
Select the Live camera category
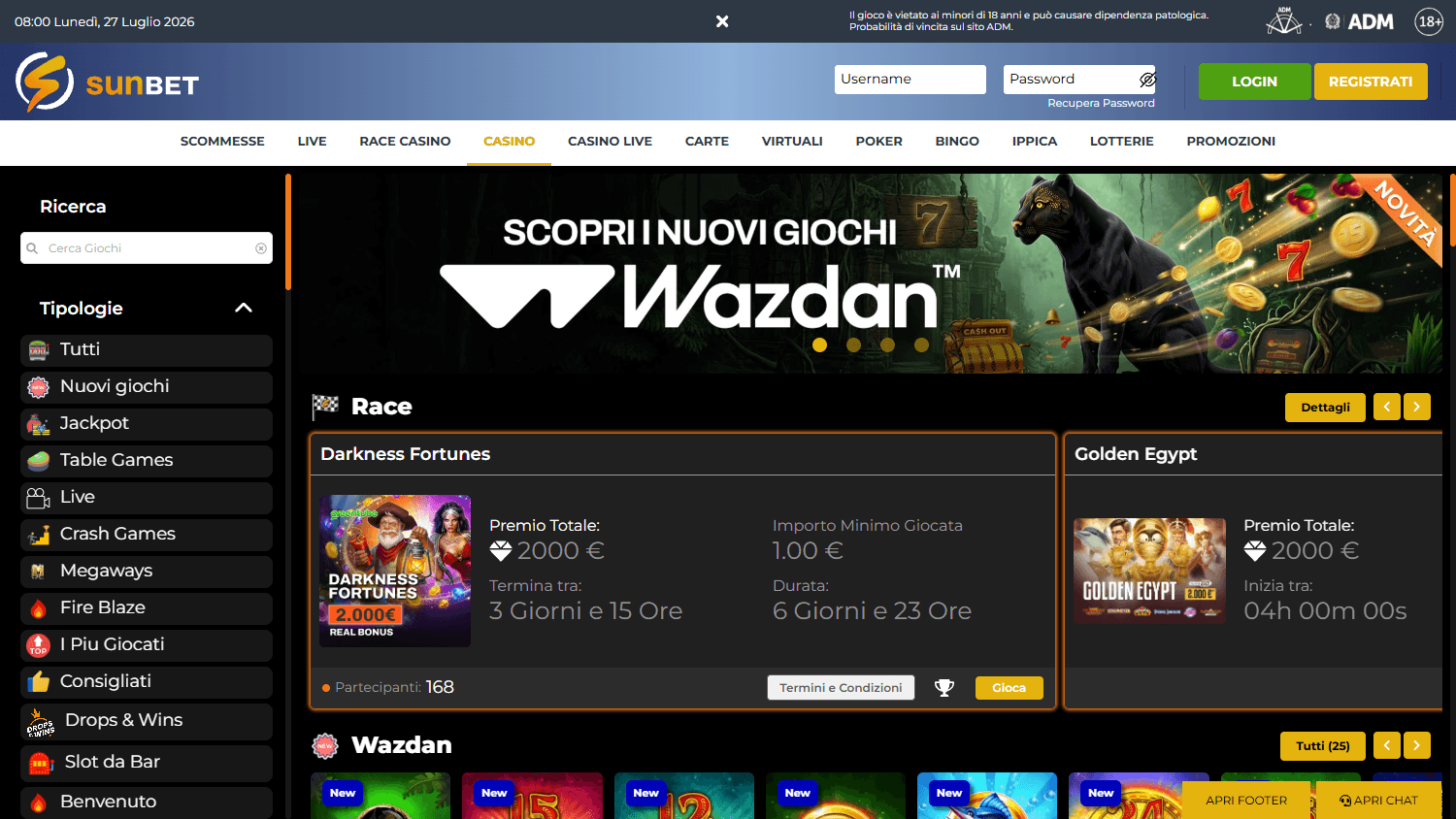(147, 498)
